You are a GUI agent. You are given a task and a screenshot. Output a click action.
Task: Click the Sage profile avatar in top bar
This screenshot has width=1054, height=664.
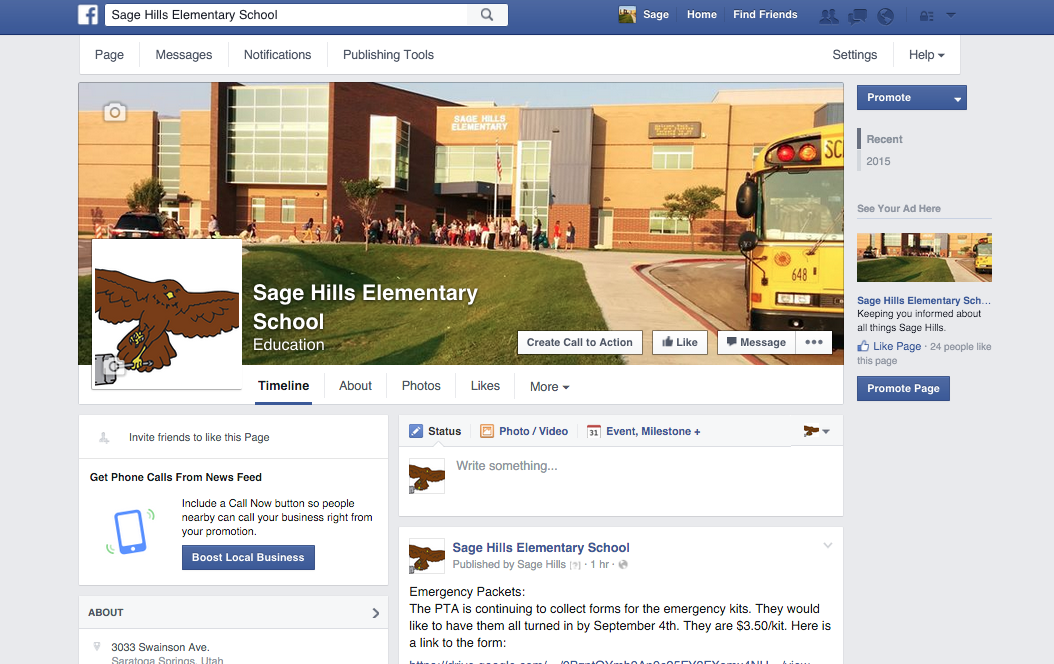[x=627, y=15]
